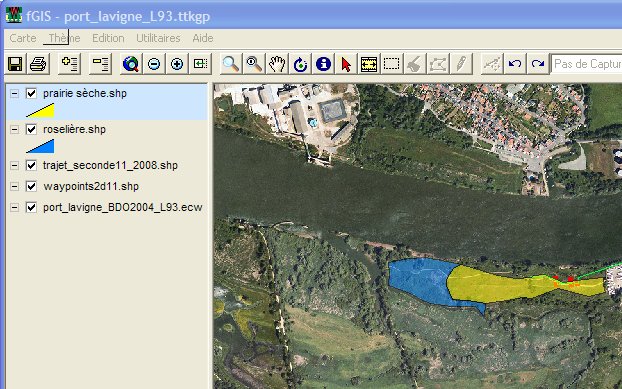Open the Aide menu
The width and height of the screenshot is (622, 389).
(x=203, y=38)
